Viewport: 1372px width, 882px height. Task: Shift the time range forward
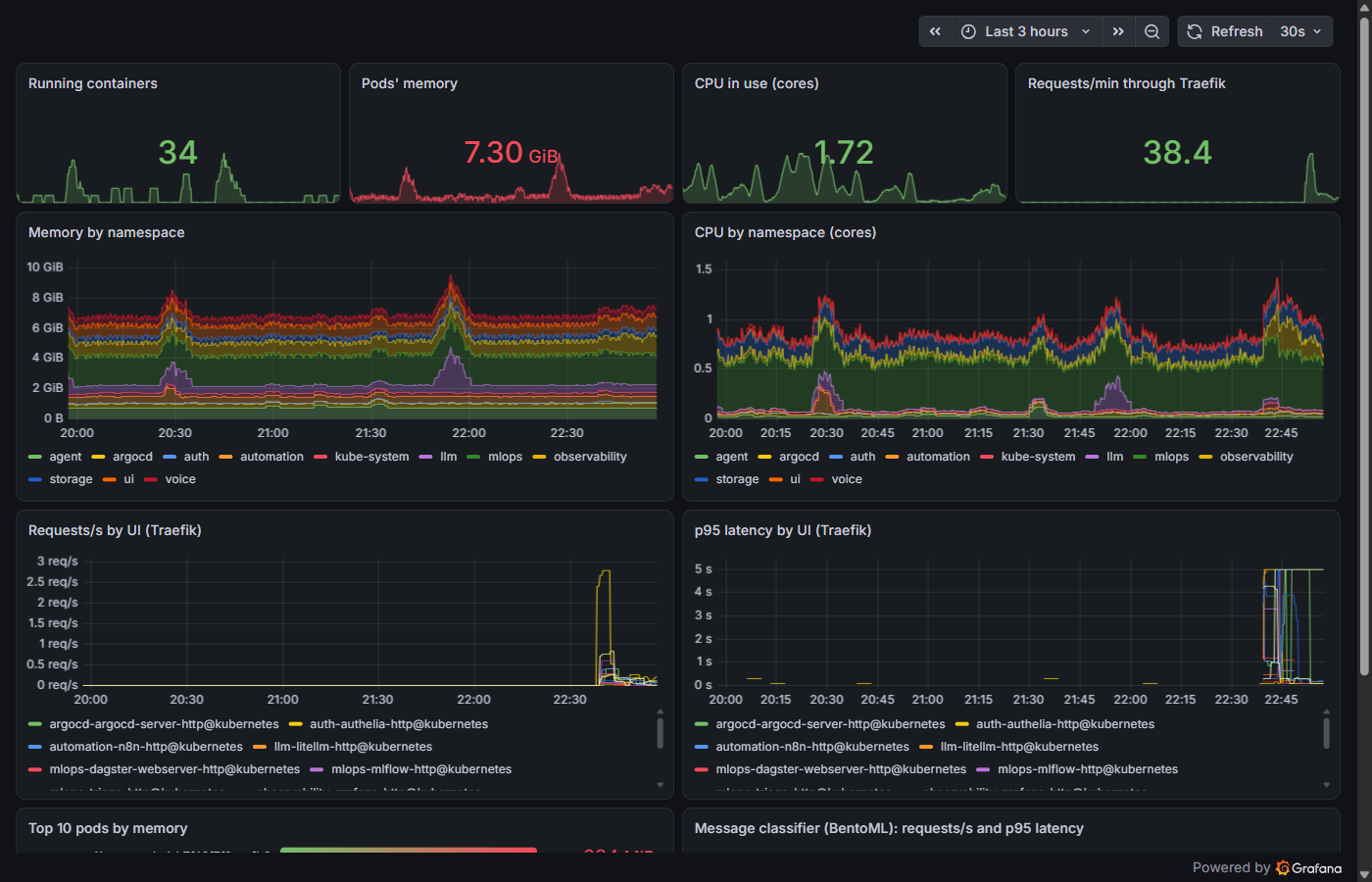point(1118,31)
